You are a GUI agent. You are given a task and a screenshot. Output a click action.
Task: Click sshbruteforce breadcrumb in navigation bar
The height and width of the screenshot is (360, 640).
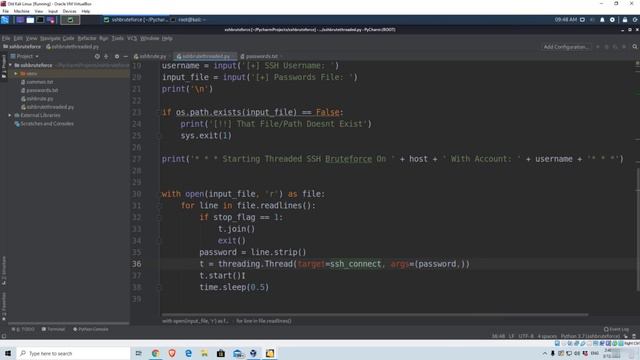point(22,47)
